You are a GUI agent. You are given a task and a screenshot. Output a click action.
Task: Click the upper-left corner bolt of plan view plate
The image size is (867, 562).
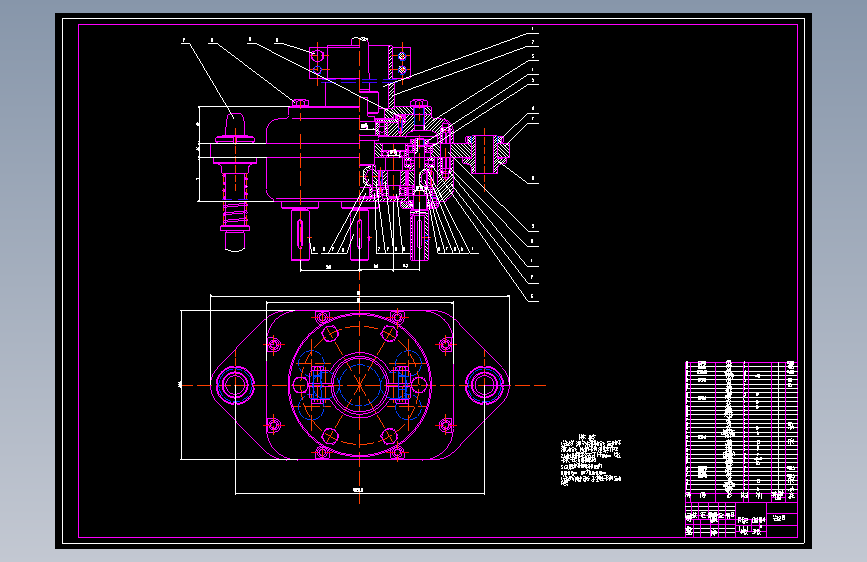[274, 345]
